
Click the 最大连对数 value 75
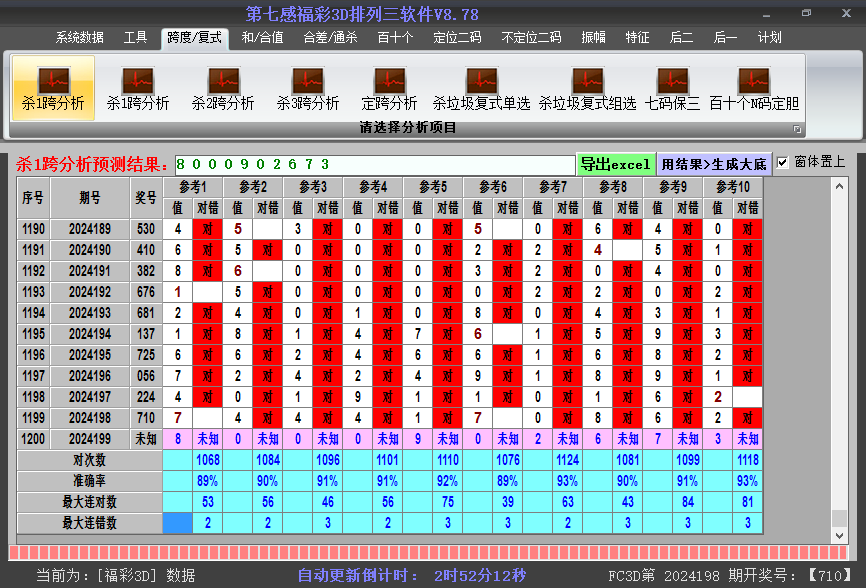click(448, 502)
